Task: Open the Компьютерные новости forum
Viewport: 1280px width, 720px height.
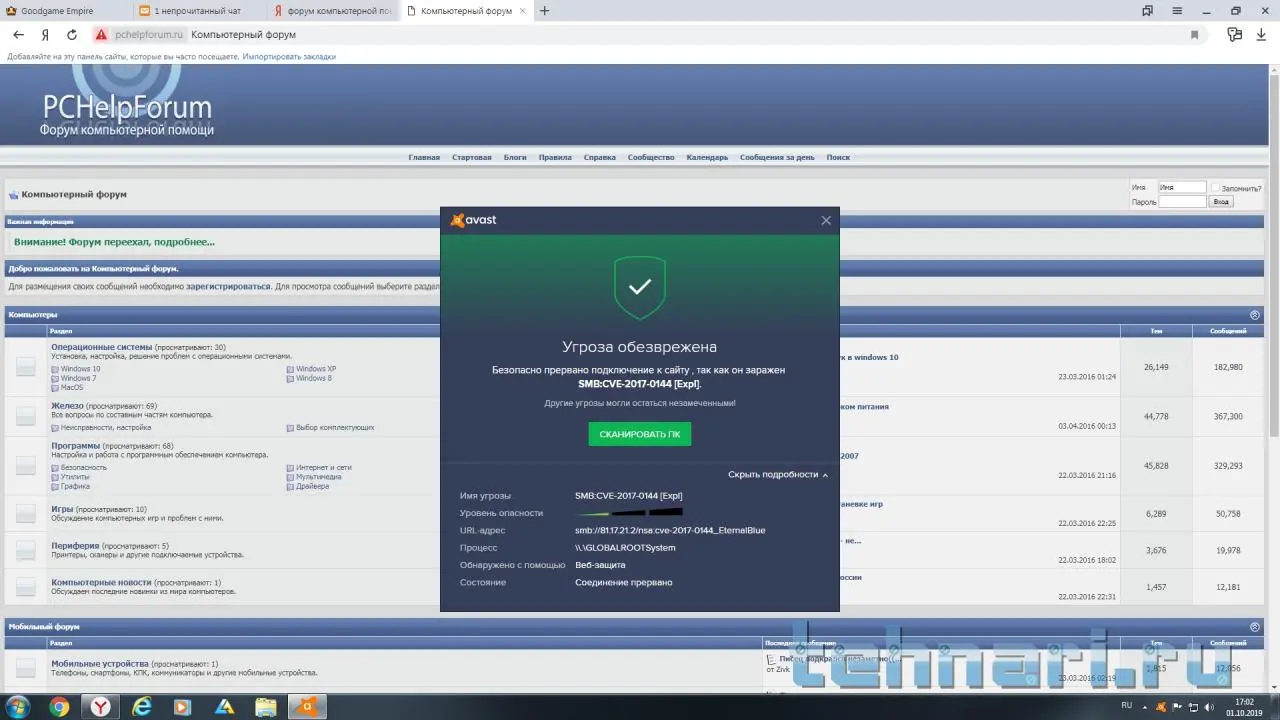Action: (101, 582)
